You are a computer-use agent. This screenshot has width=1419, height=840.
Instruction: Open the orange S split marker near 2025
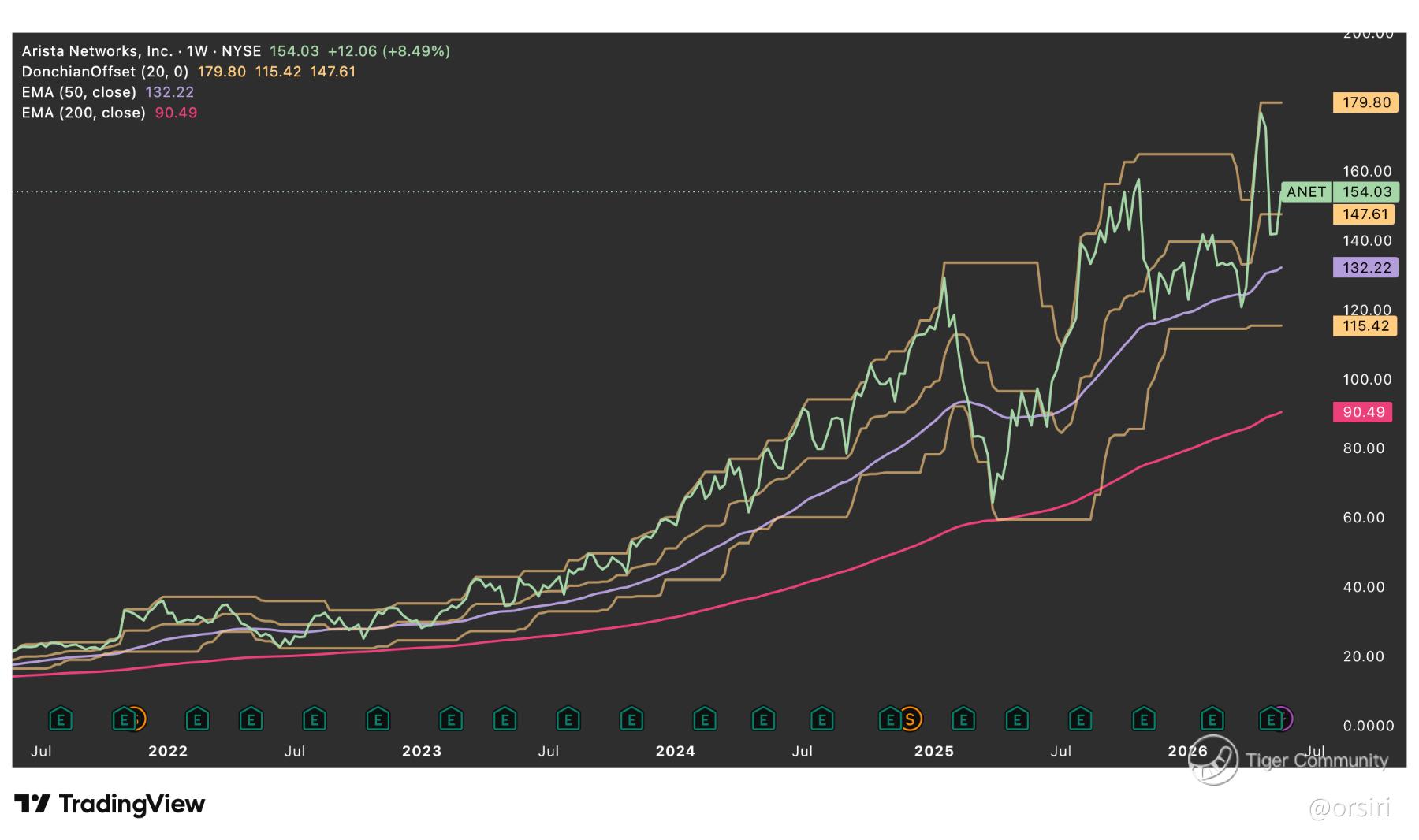pyautogui.click(x=911, y=719)
